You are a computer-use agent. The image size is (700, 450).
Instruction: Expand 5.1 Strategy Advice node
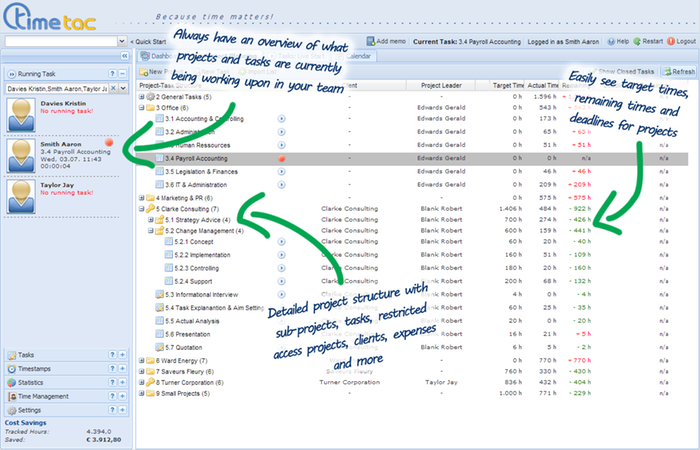pos(151,220)
